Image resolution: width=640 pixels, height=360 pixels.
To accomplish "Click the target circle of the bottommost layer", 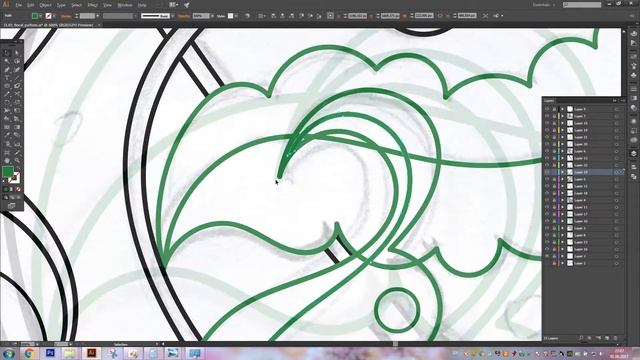I will (x=617, y=263).
